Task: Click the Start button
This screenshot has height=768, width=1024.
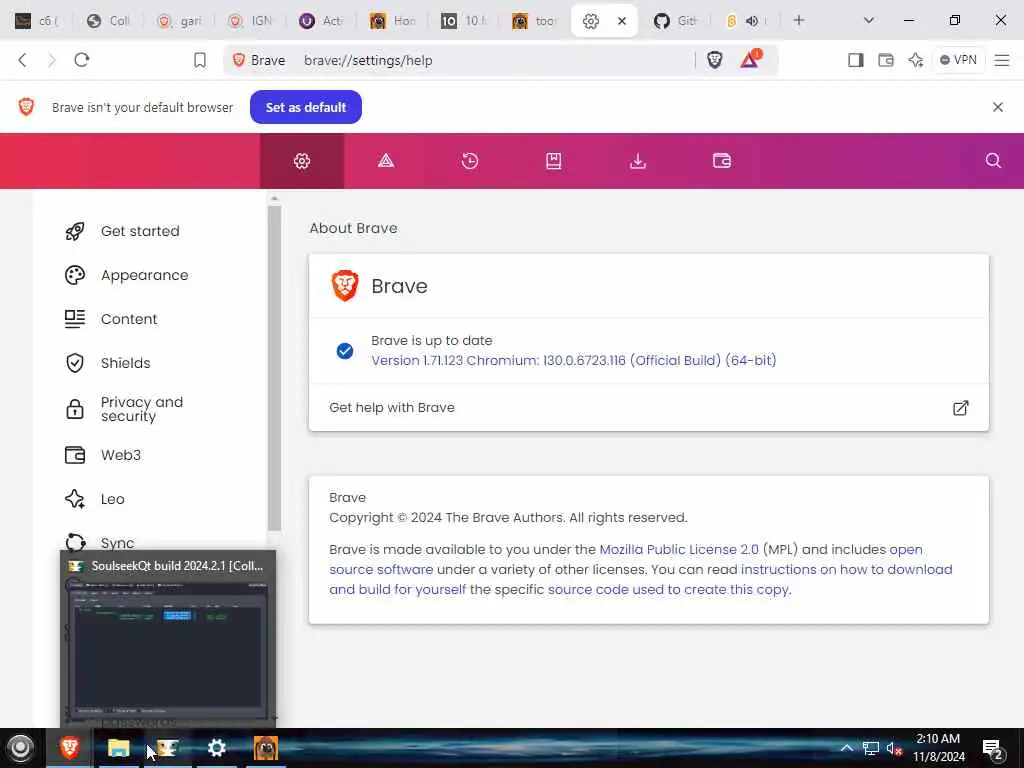Action: (x=20, y=748)
